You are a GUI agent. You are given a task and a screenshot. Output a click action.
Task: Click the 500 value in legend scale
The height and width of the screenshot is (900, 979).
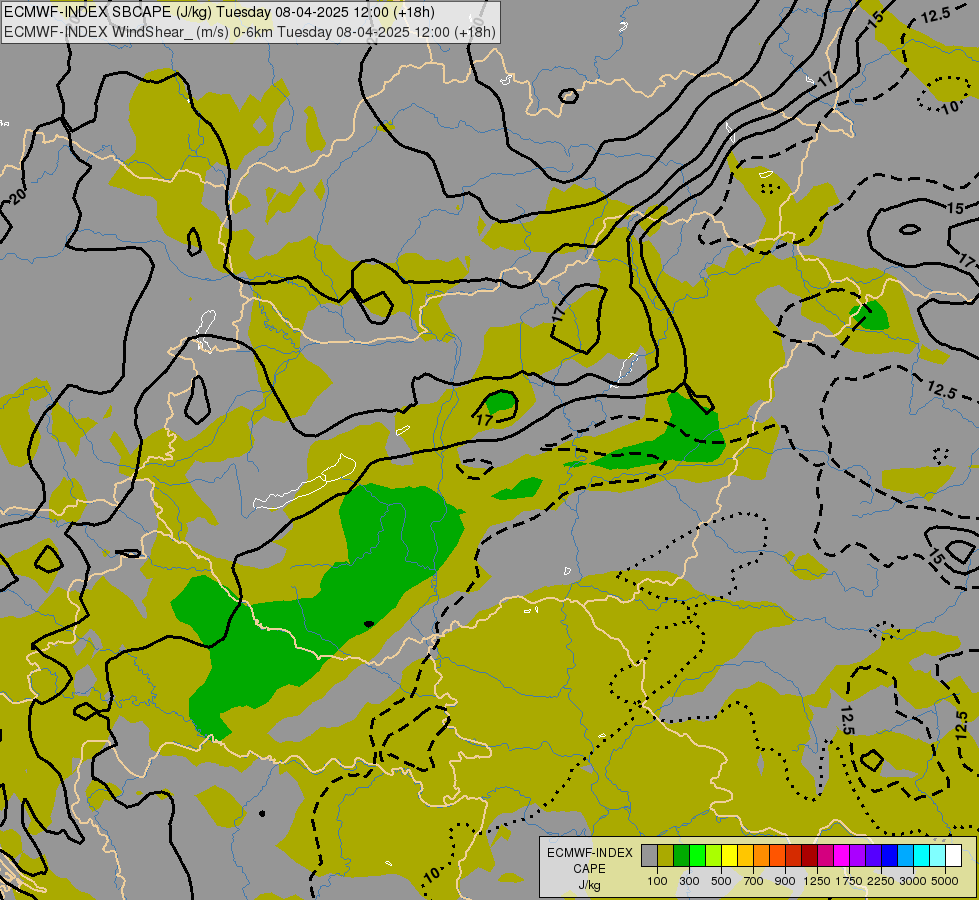click(x=721, y=881)
